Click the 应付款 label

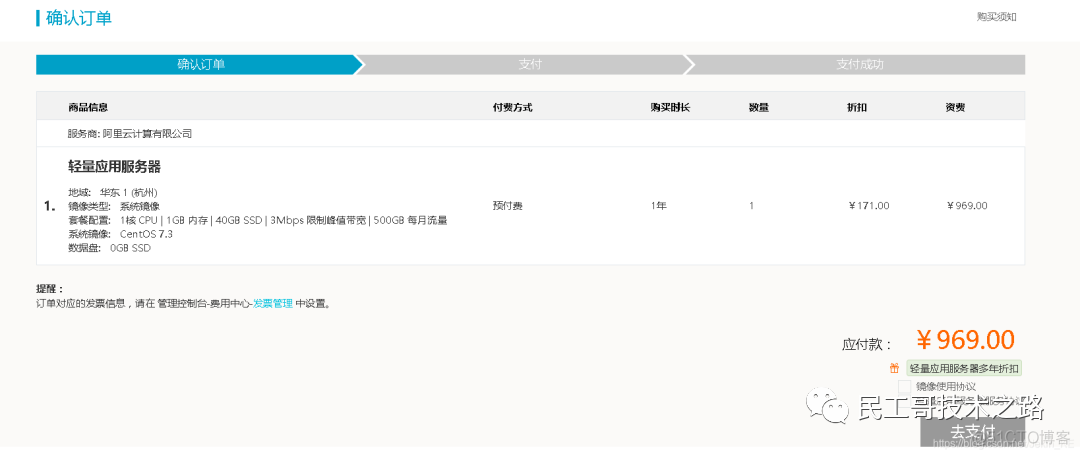[866, 344]
